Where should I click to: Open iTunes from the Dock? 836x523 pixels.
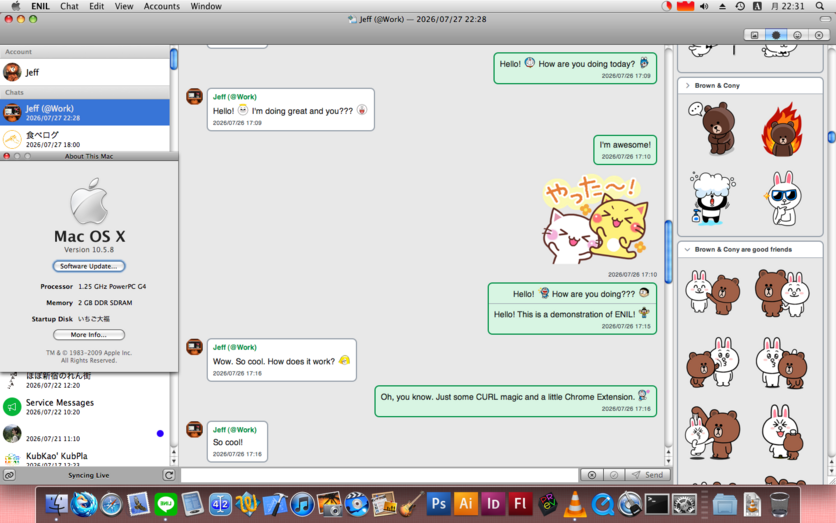(302, 504)
